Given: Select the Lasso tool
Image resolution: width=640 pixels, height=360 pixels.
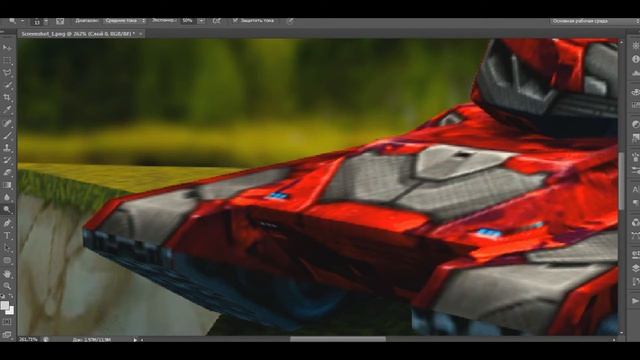Looking at the screenshot, I should click(x=7, y=73).
